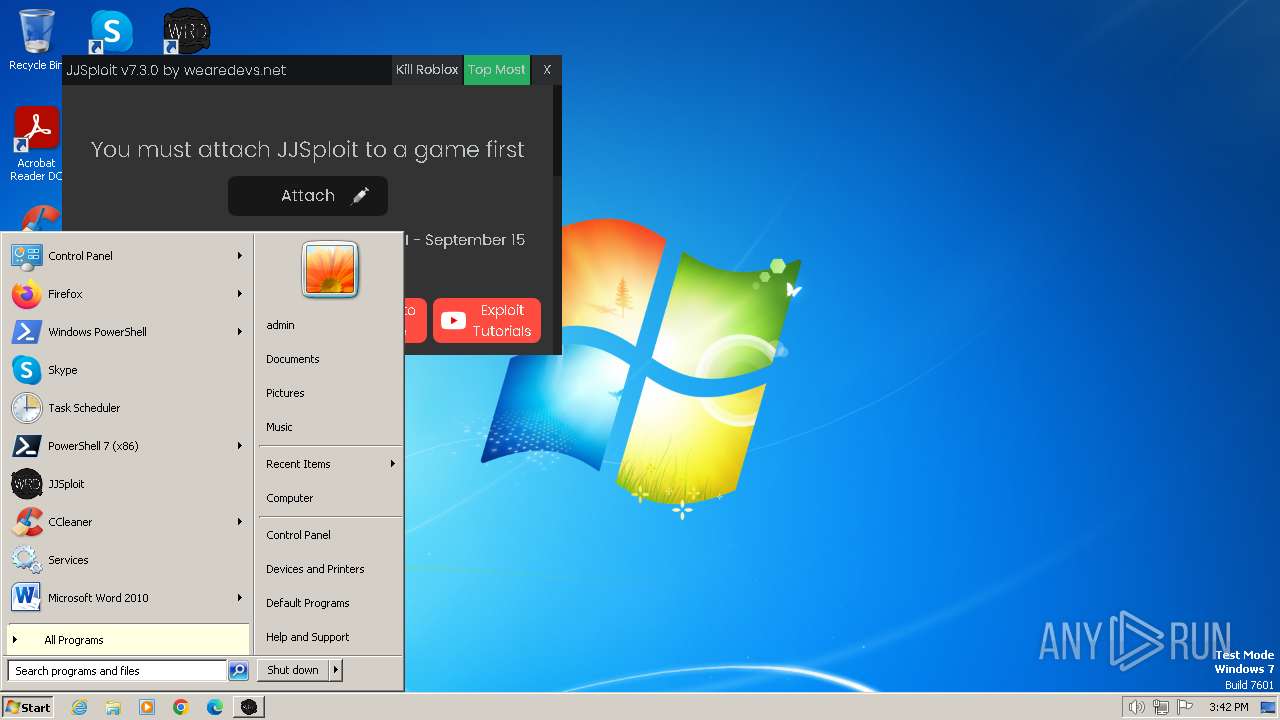Launch Microsoft Edge from taskbar
The image size is (1280, 720).
tap(215, 707)
